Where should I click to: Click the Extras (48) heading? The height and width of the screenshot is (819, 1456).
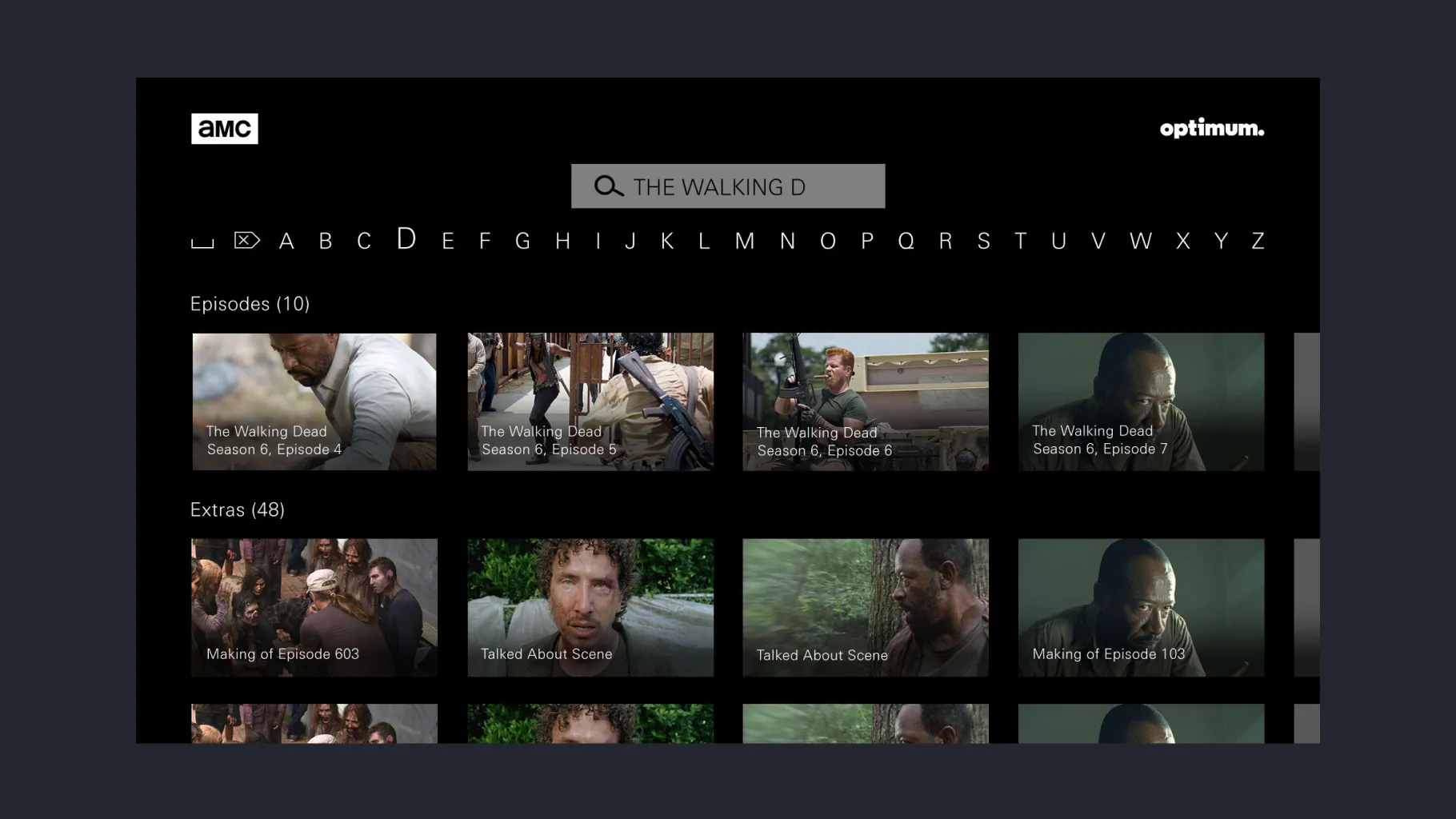238,509
